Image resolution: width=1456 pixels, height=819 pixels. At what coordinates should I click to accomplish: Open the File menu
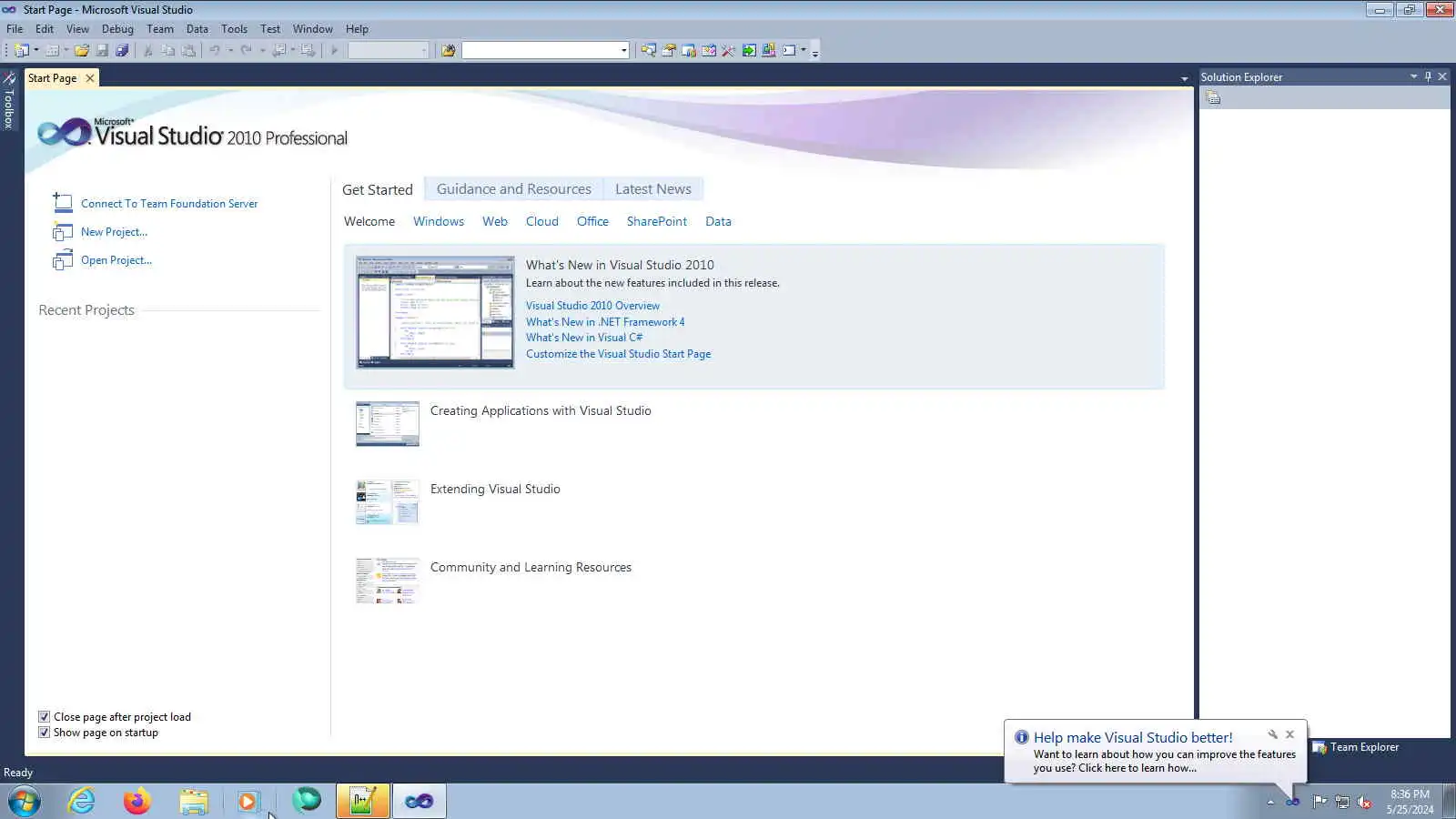point(15,29)
